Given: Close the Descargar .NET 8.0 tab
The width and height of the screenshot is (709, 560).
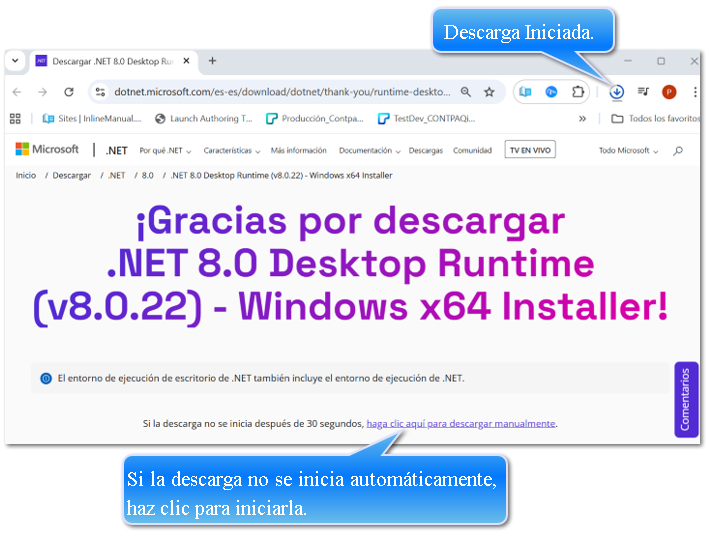Looking at the screenshot, I should pos(186,61).
